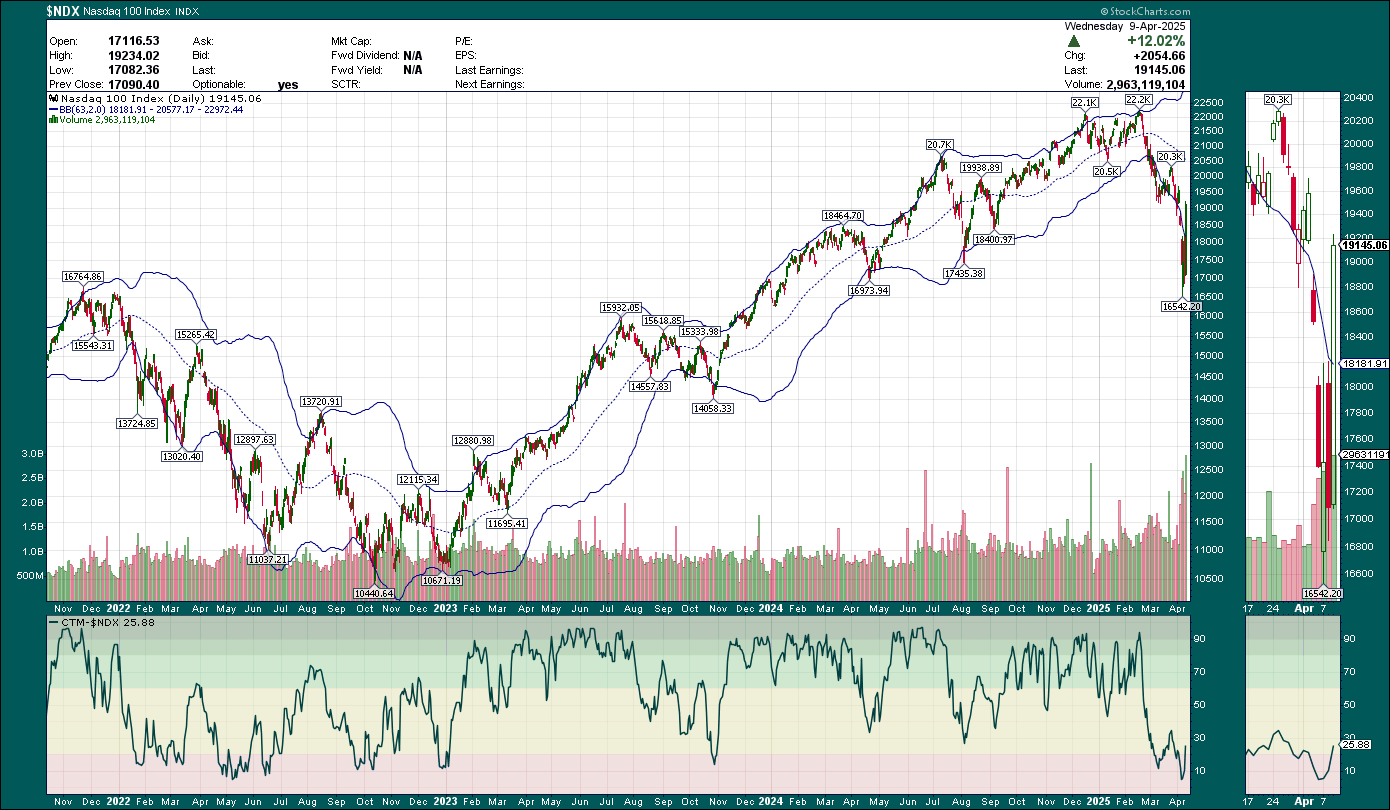
Task: Click the 25.88 CTM value tag on the right axis
Action: click(x=1356, y=745)
